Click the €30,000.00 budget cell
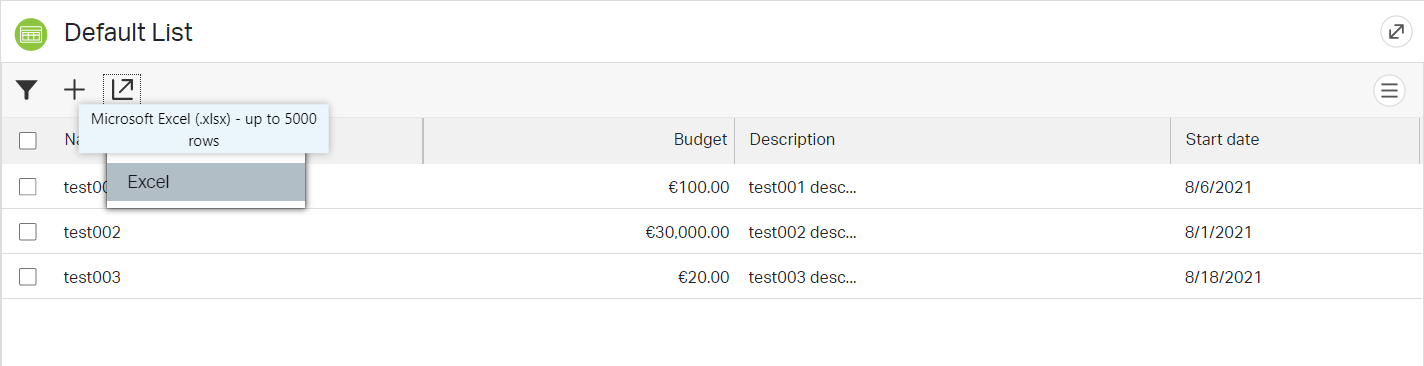1424x366 pixels. (687, 232)
